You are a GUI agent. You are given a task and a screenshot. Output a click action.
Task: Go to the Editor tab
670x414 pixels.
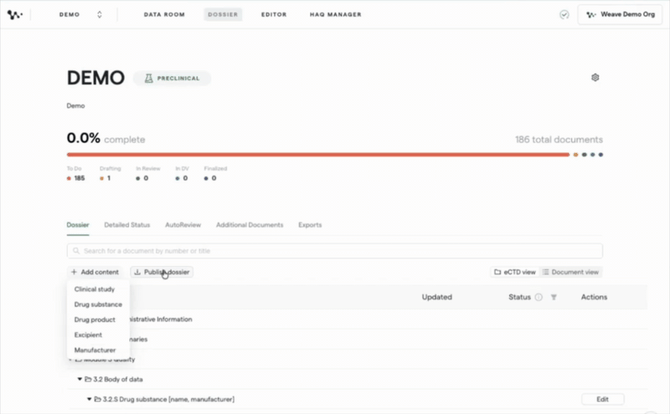click(x=274, y=15)
